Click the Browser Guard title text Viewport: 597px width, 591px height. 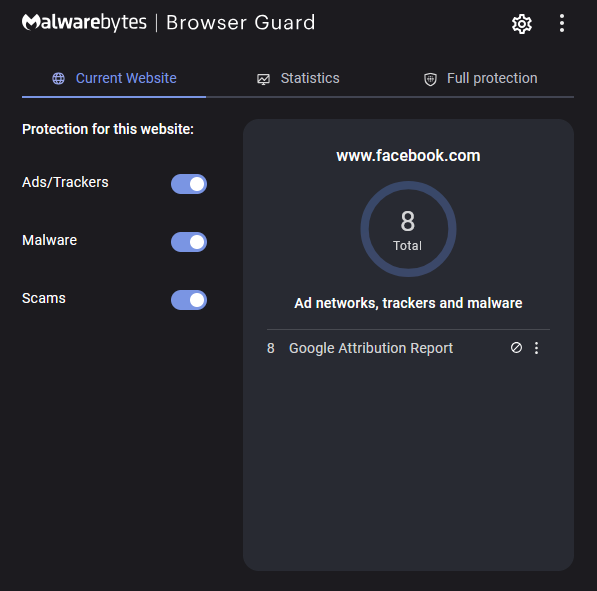[241, 22]
